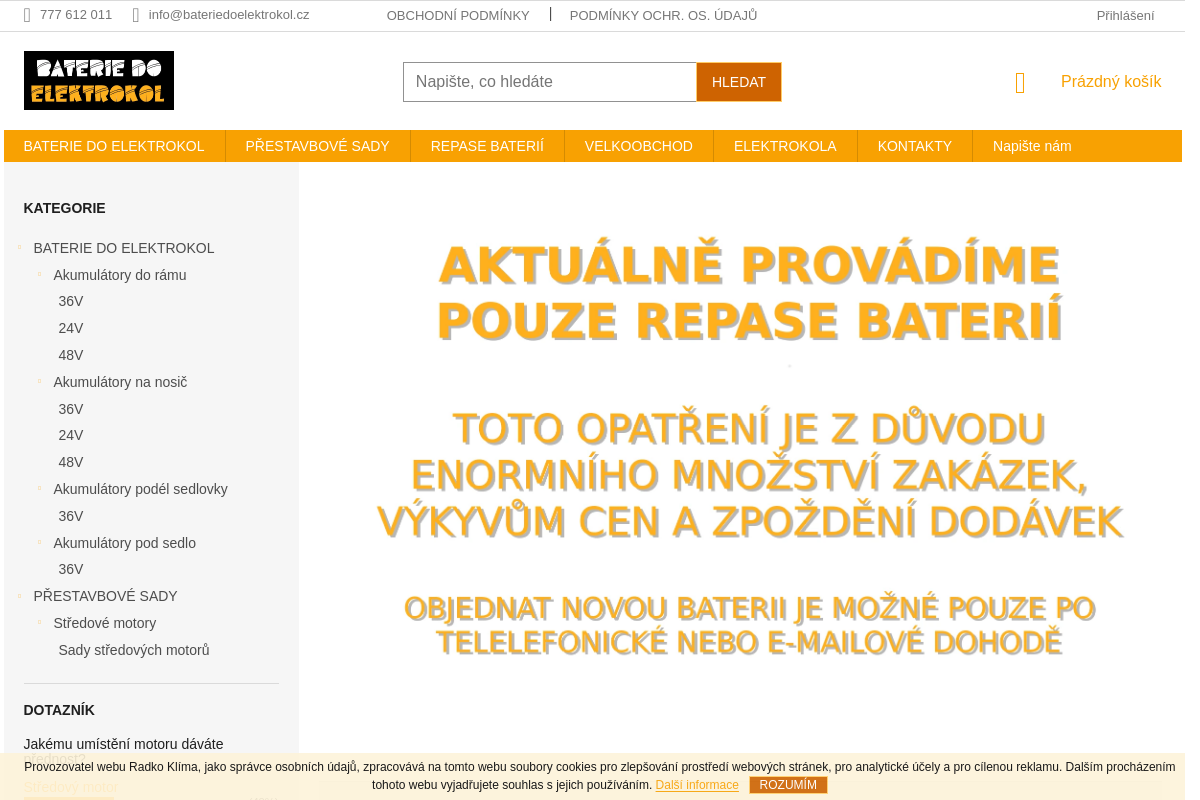Select the Akumulátory pod sedlo category
Screen dimensions: 1200x800
124,543
